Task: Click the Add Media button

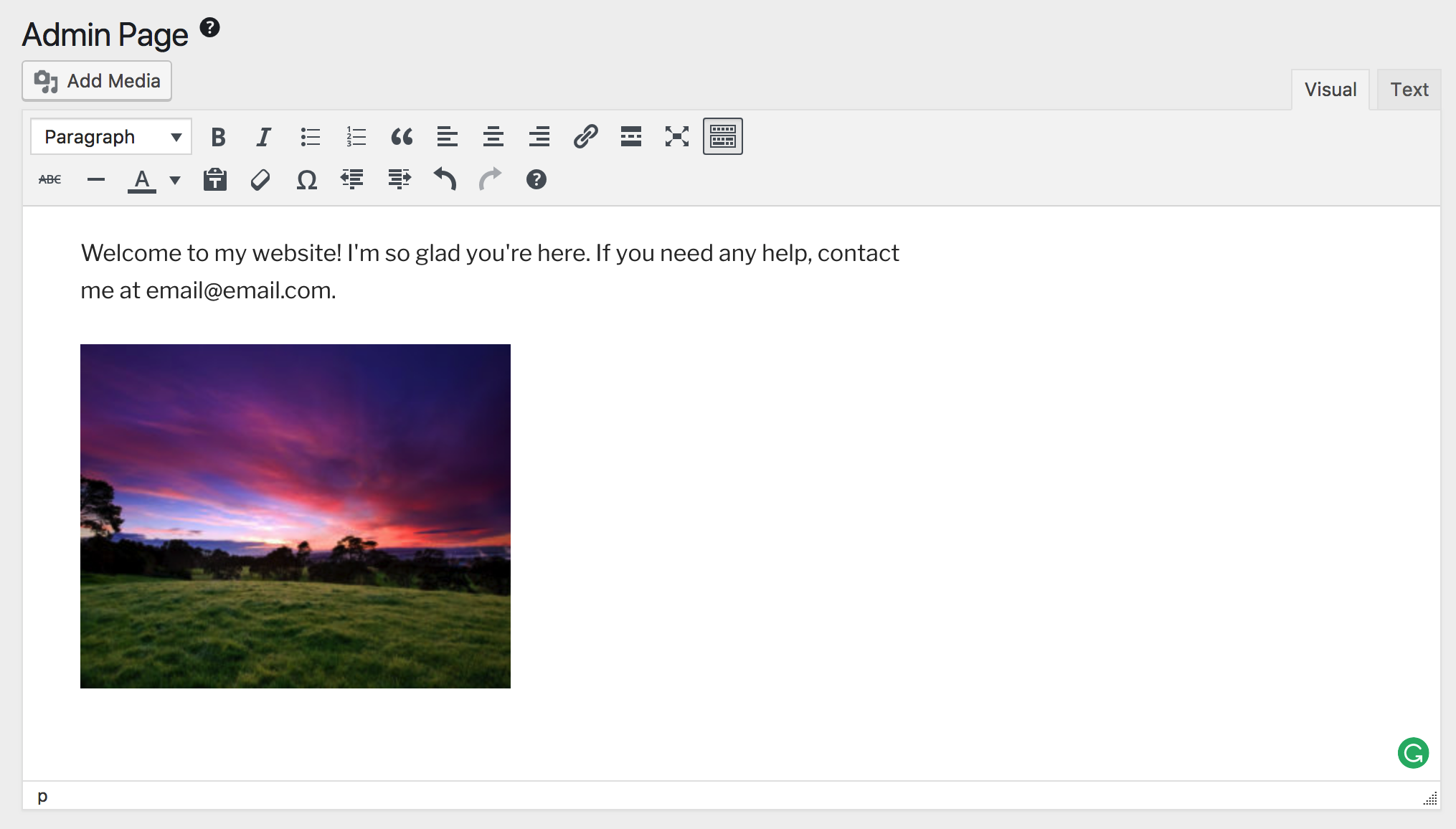Action: tap(97, 81)
